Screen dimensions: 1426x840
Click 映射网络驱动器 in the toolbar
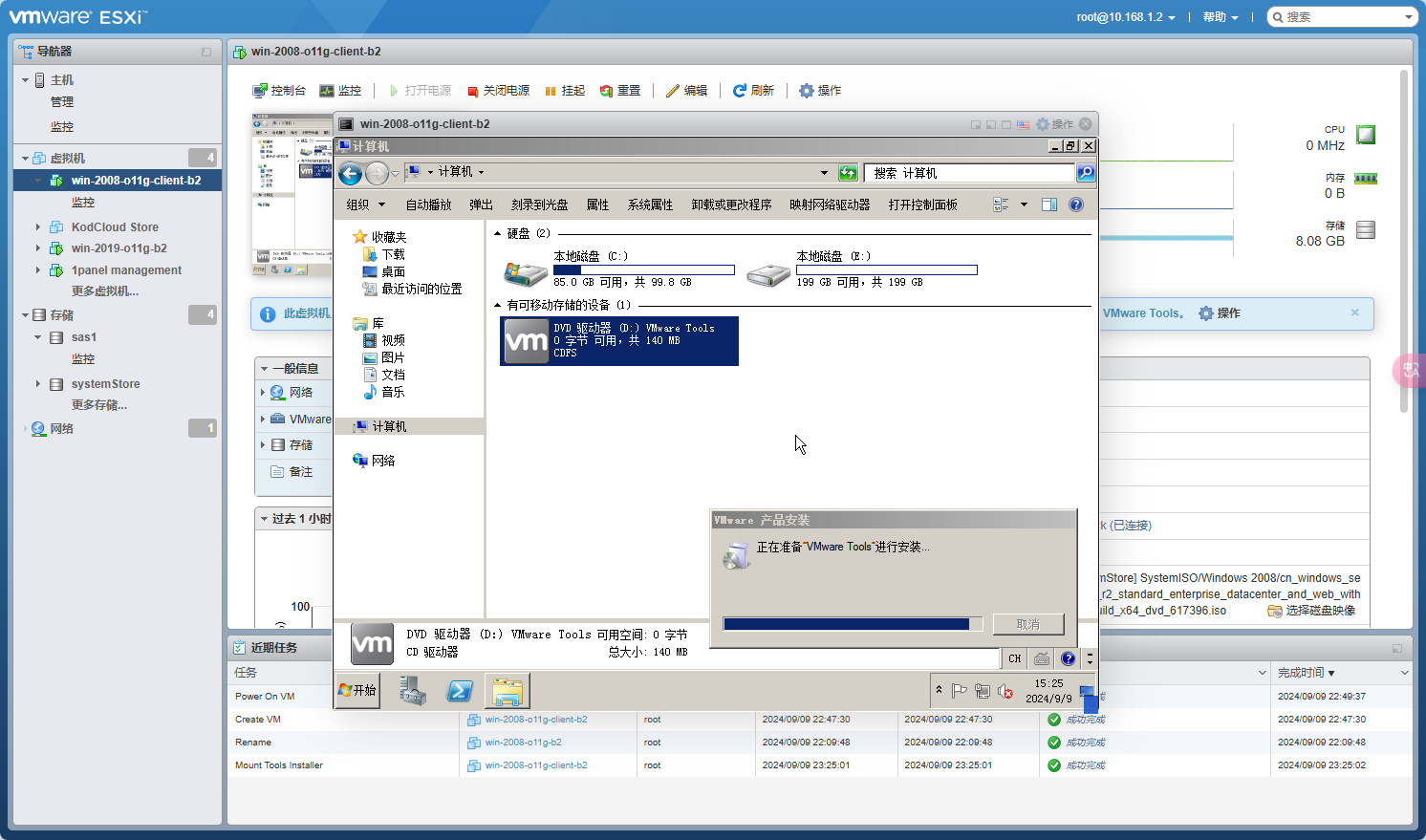pos(831,205)
